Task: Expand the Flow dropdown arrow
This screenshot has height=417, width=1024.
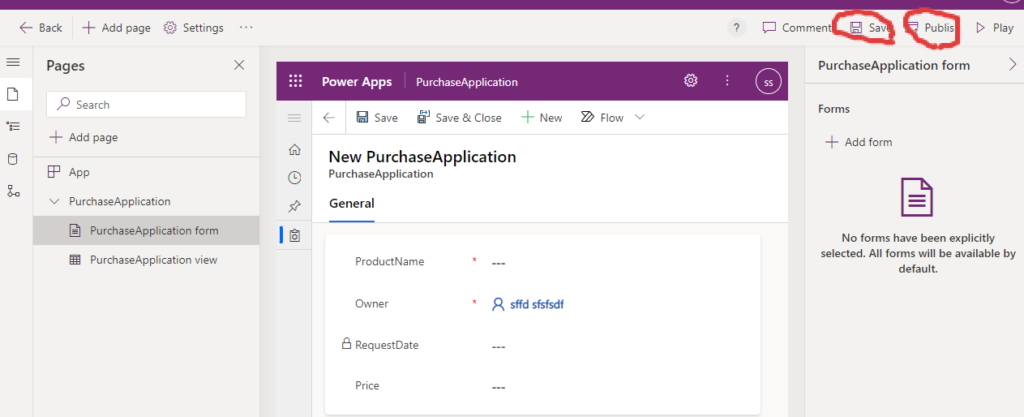Action: coord(640,117)
